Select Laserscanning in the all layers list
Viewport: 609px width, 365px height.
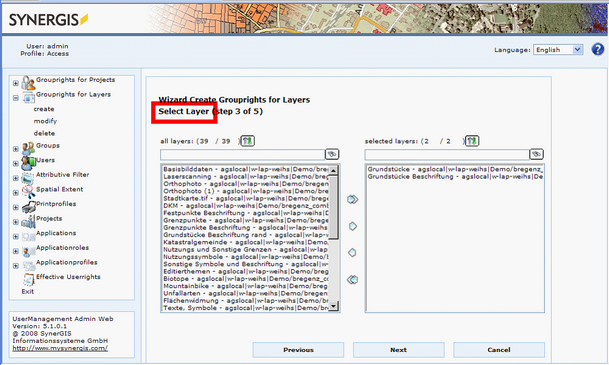[246, 176]
